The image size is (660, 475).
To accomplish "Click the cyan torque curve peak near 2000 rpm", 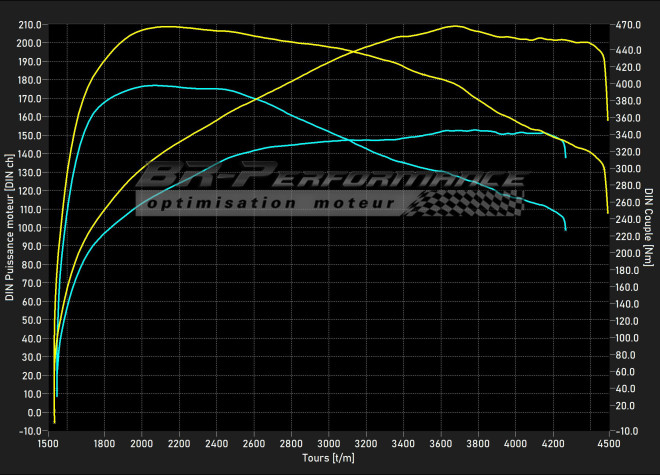I will click(150, 85).
